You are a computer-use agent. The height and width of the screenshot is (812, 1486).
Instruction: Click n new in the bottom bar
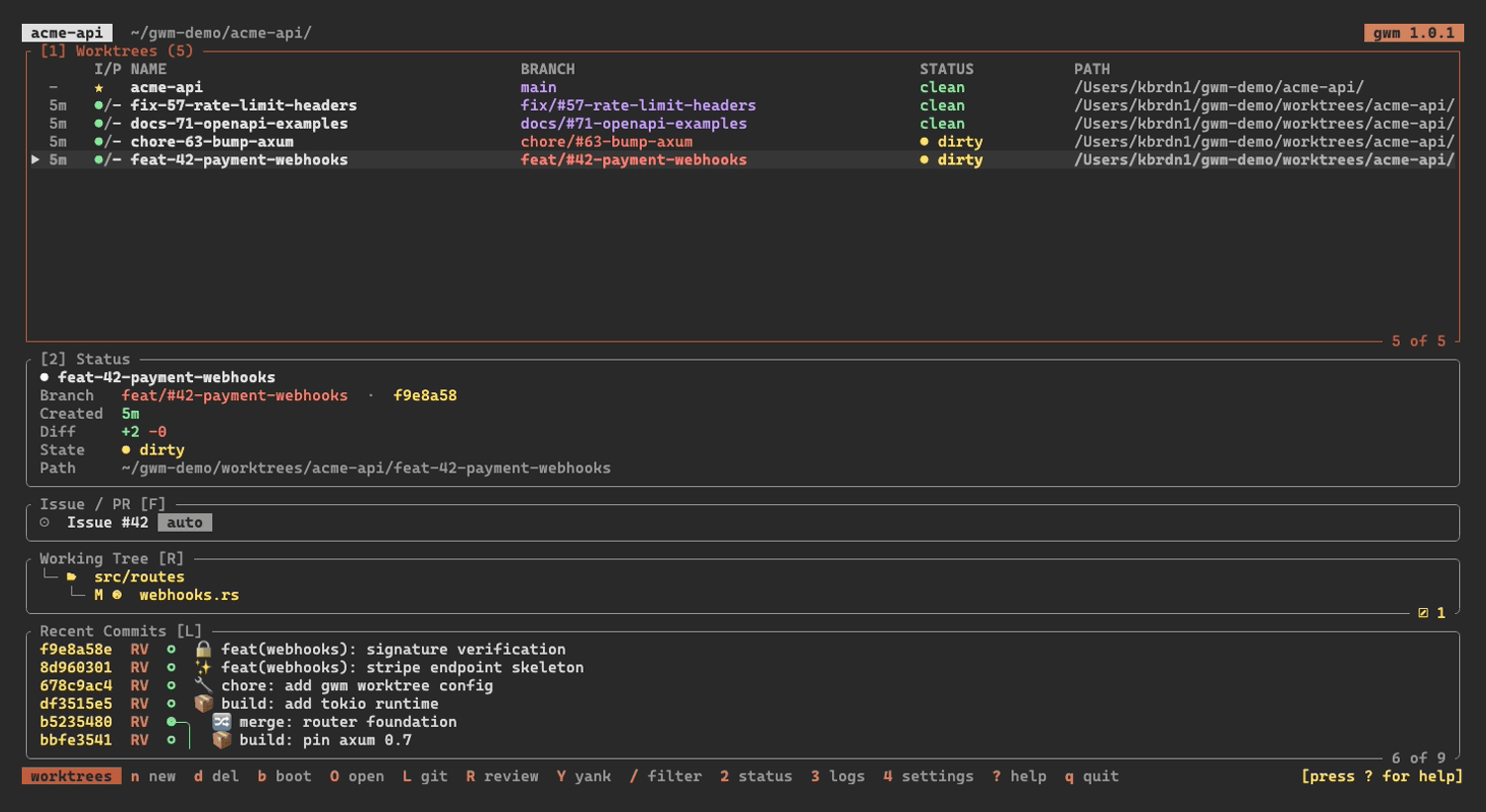[x=153, y=776]
